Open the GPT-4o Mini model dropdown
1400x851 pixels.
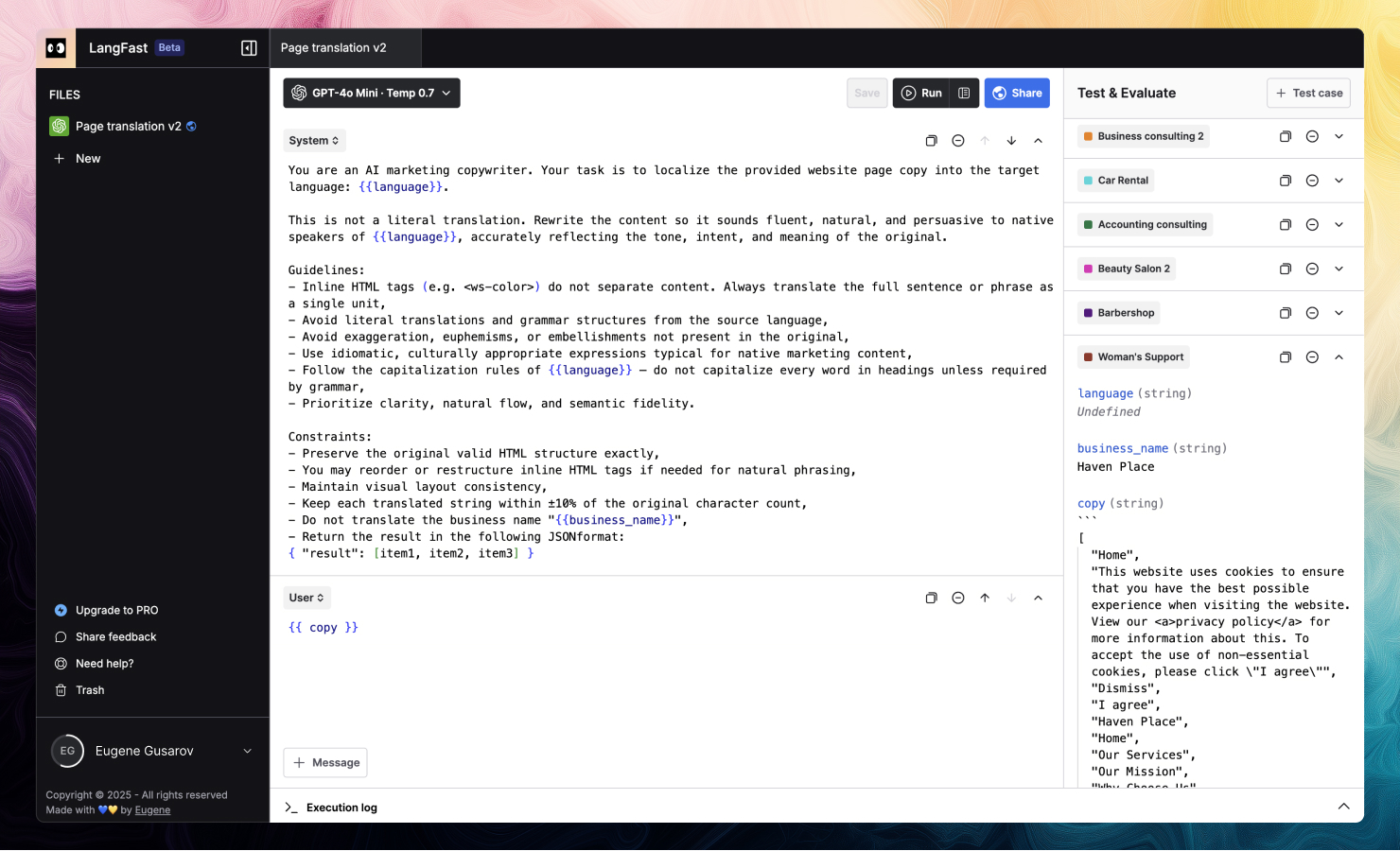(x=372, y=93)
